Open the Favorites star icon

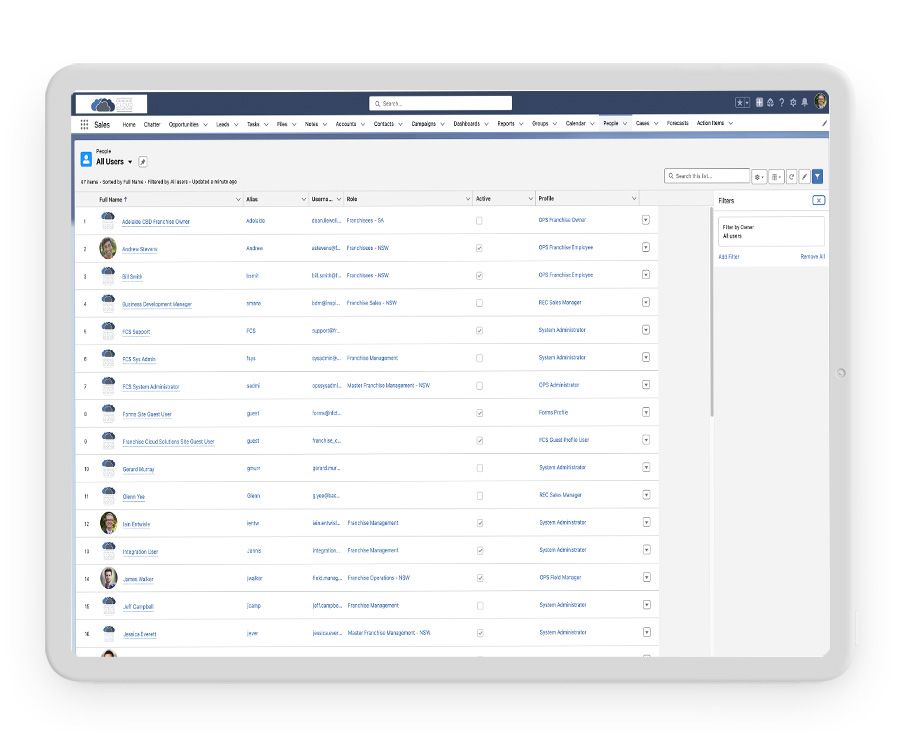[739, 102]
